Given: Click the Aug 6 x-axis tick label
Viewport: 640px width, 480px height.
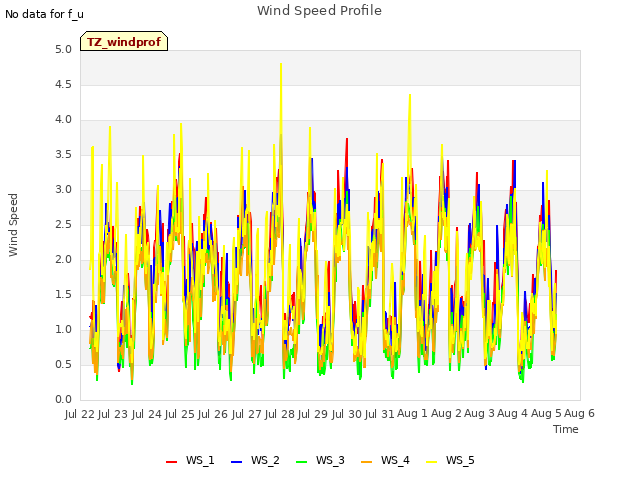Looking at the screenshot, I should click(x=579, y=414).
